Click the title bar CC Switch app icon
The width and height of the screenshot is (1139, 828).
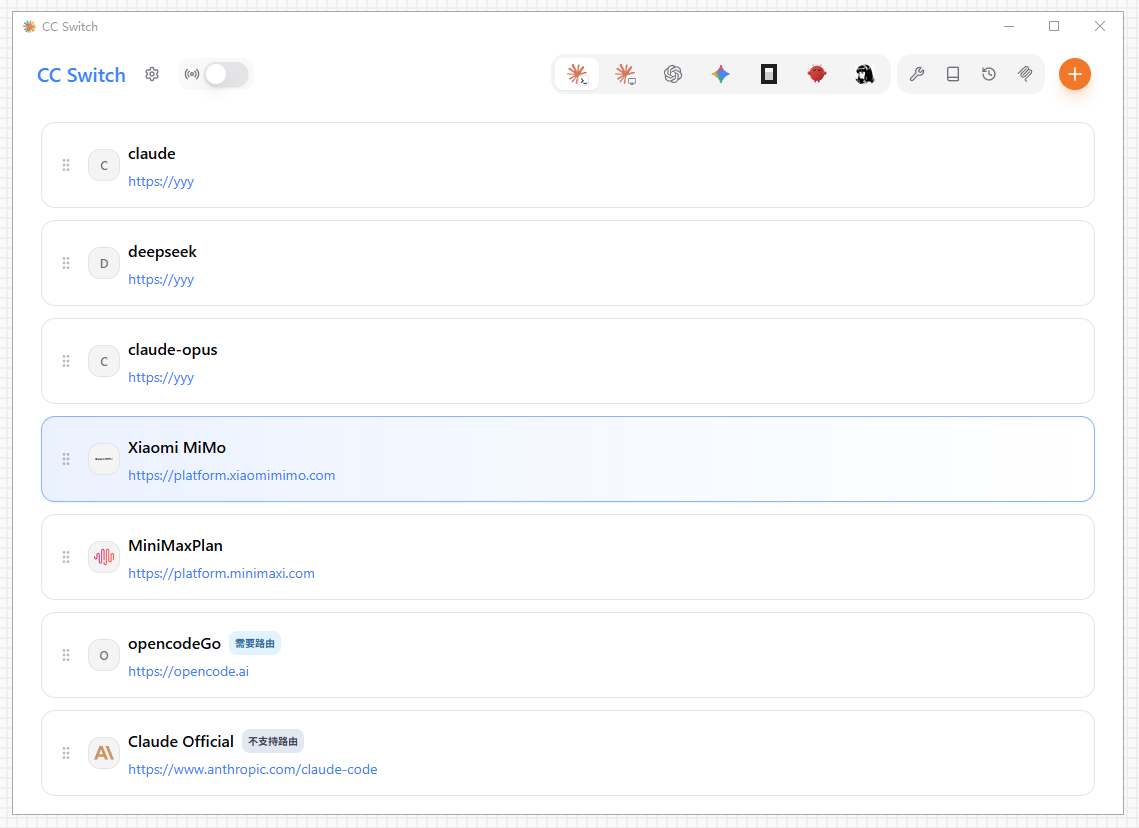(x=29, y=27)
